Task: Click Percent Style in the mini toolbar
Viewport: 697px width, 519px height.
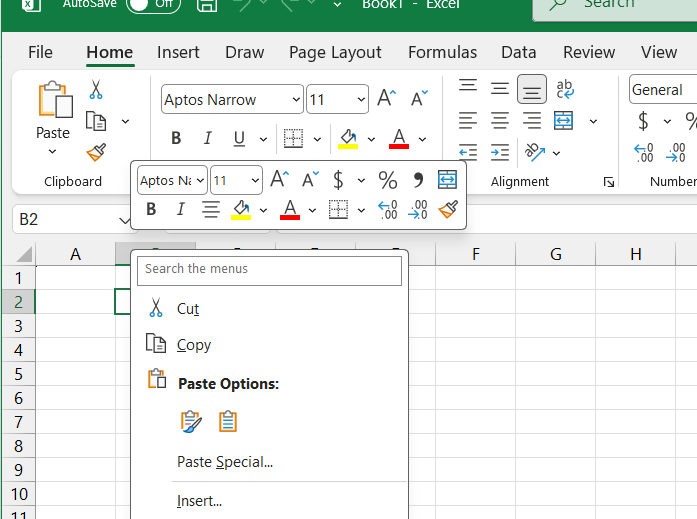Action: coord(388,180)
